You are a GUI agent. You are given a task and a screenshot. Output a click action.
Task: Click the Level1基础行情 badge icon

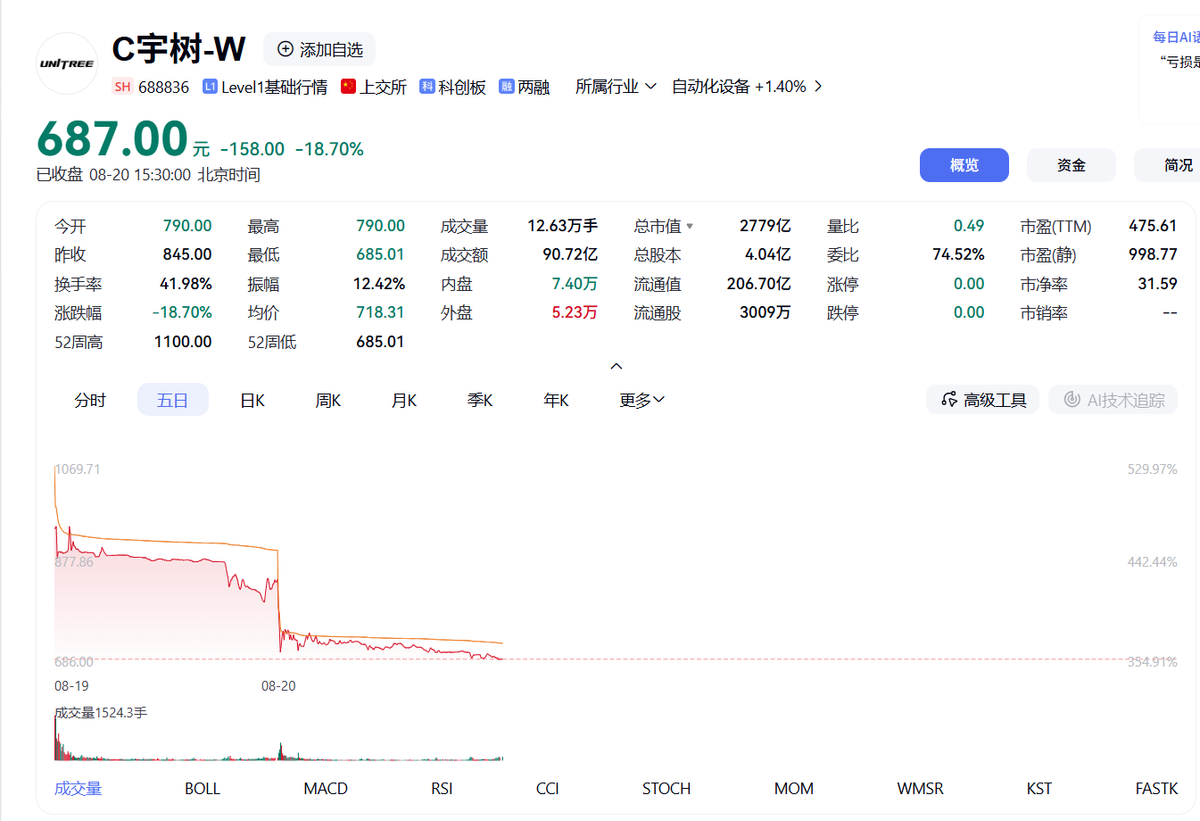(x=210, y=87)
